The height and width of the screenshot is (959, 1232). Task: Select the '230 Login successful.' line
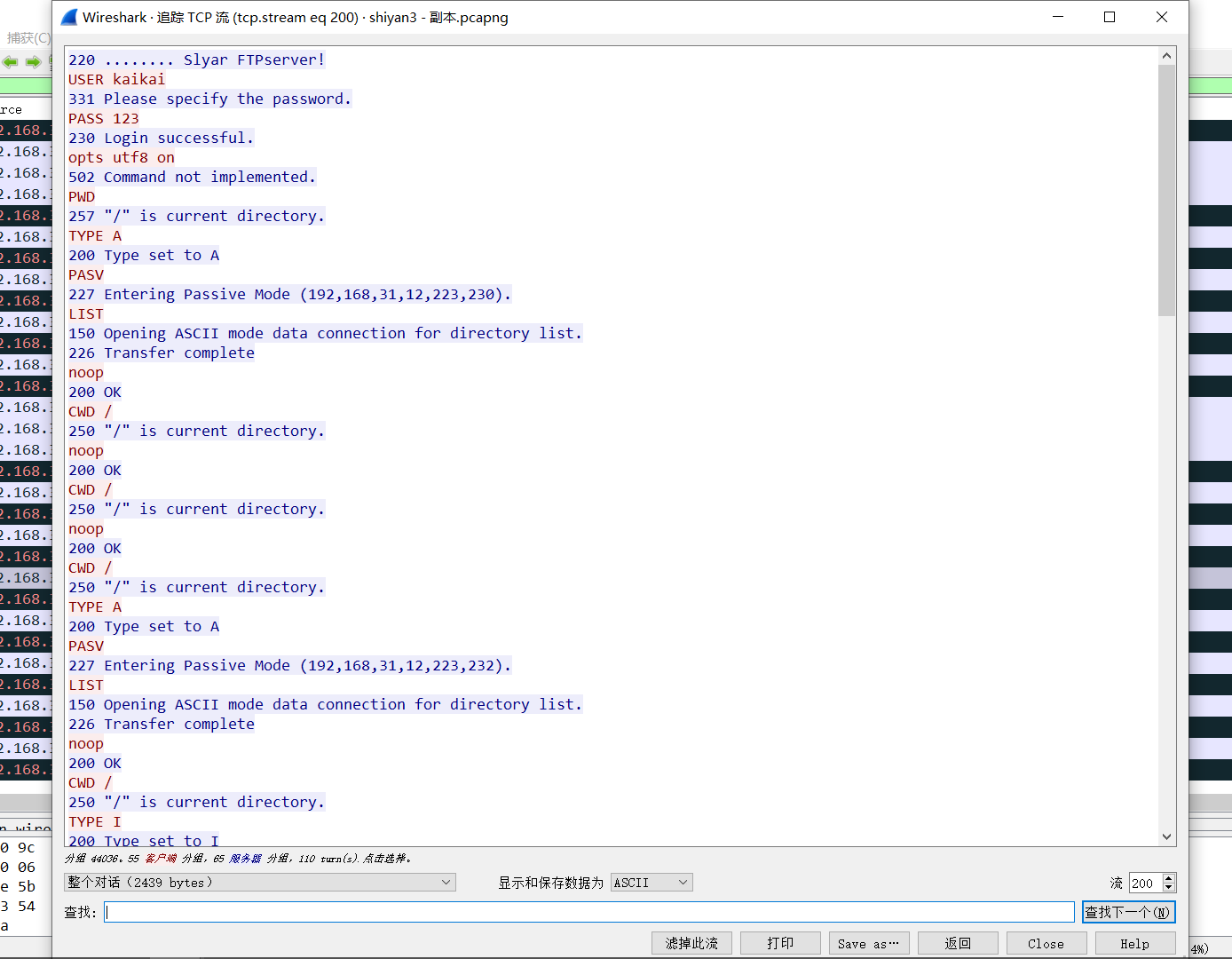point(162,138)
